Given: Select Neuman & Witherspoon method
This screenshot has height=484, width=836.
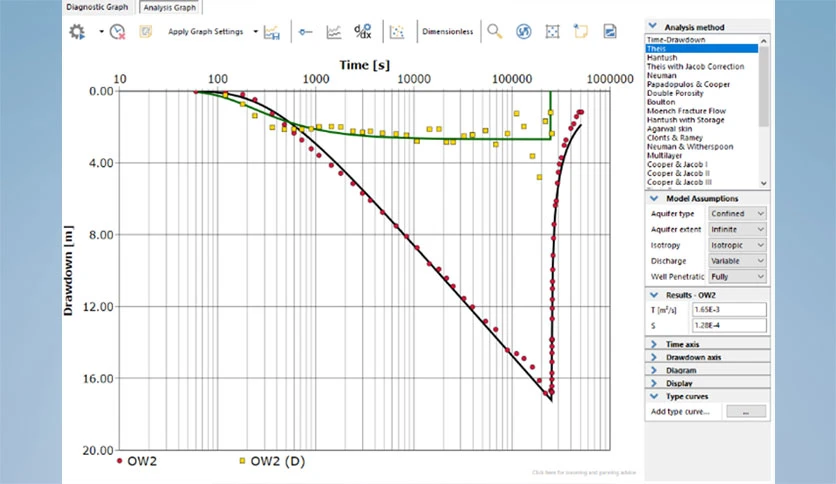Looking at the screenshot, I should [x=689, y=147].
